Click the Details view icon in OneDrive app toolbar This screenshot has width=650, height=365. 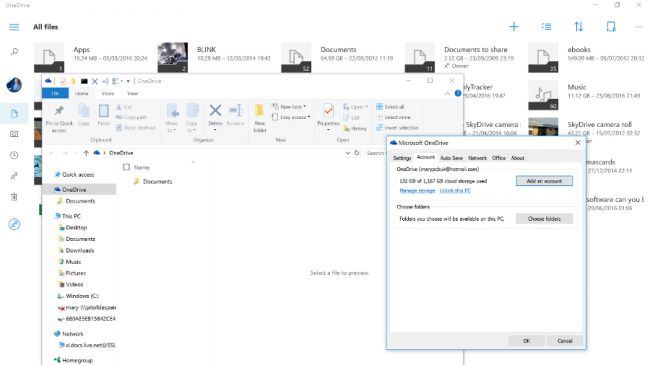[611, 27]
